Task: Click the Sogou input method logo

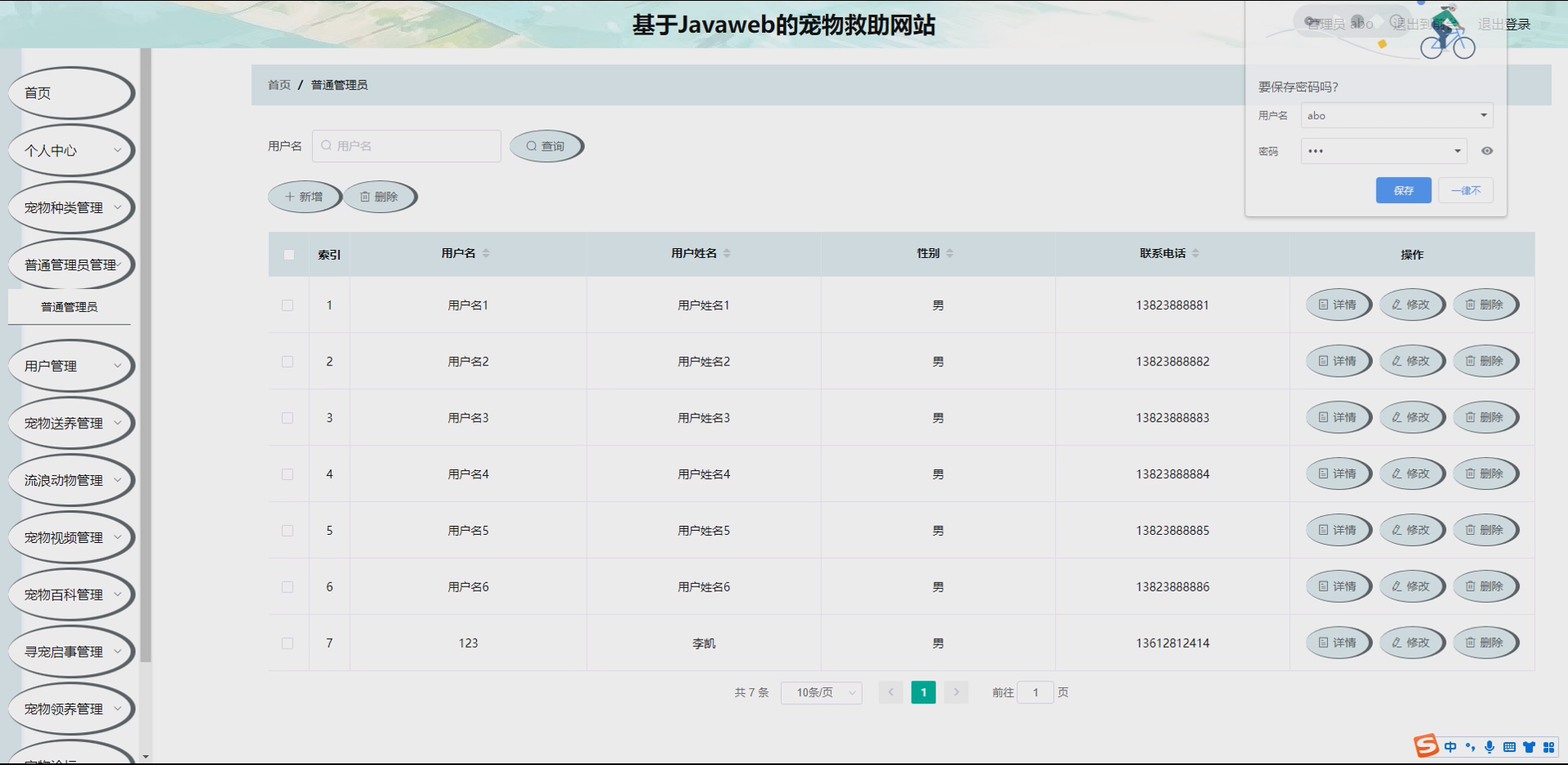Action: pos(1426,747)
